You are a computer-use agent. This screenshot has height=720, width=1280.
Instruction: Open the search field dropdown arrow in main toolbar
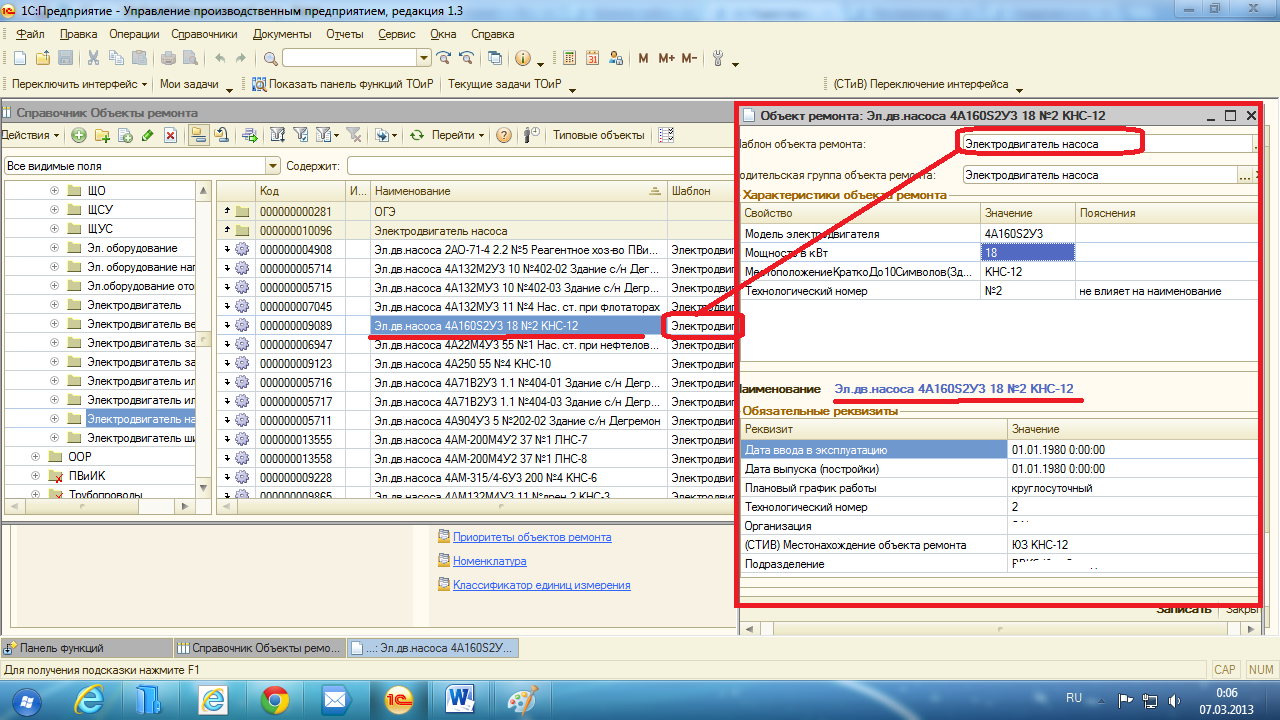(x=423, y=58)
